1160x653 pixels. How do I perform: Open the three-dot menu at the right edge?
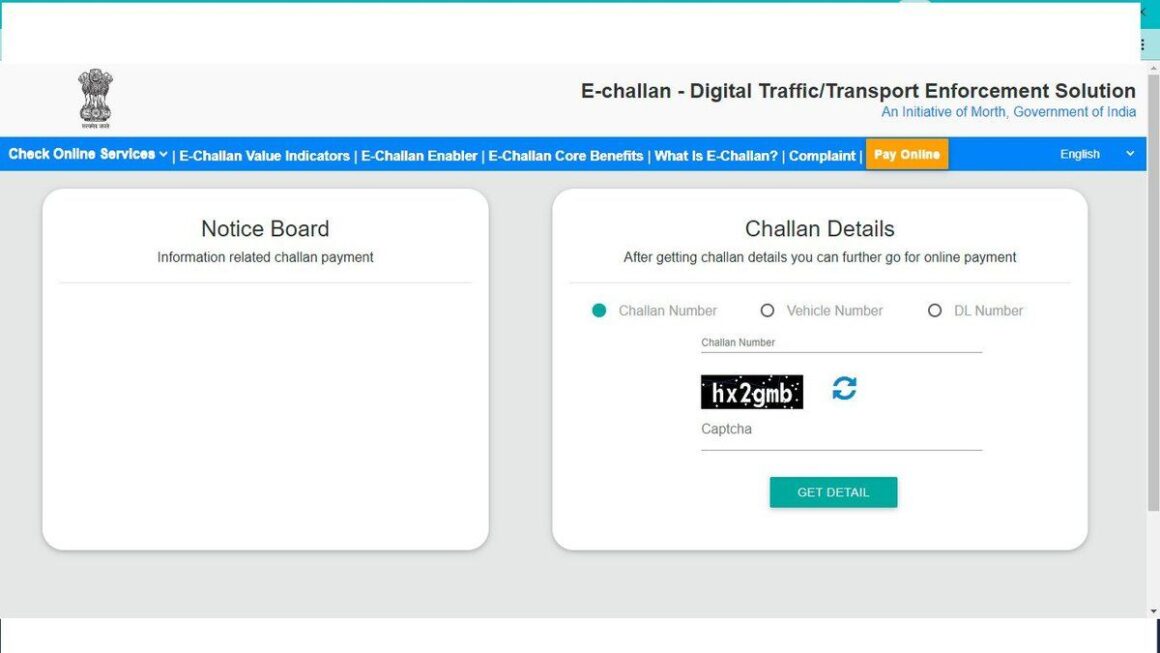(1142, 44)
